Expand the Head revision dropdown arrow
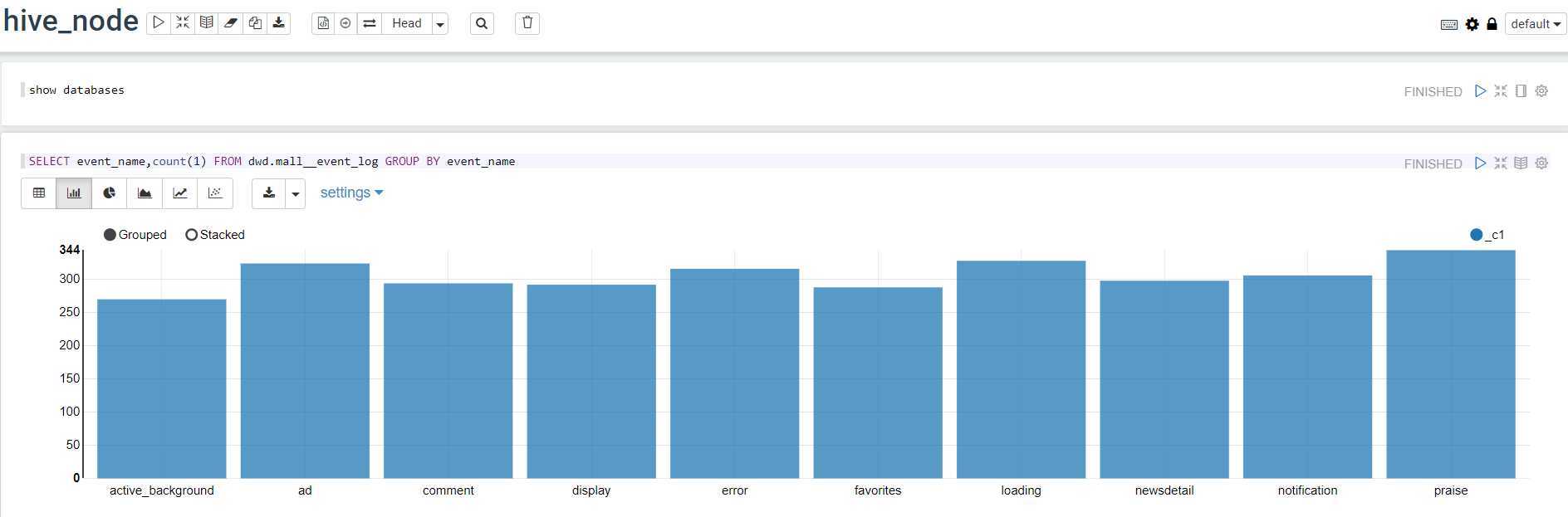The image size is (1568, 517). 440,23
